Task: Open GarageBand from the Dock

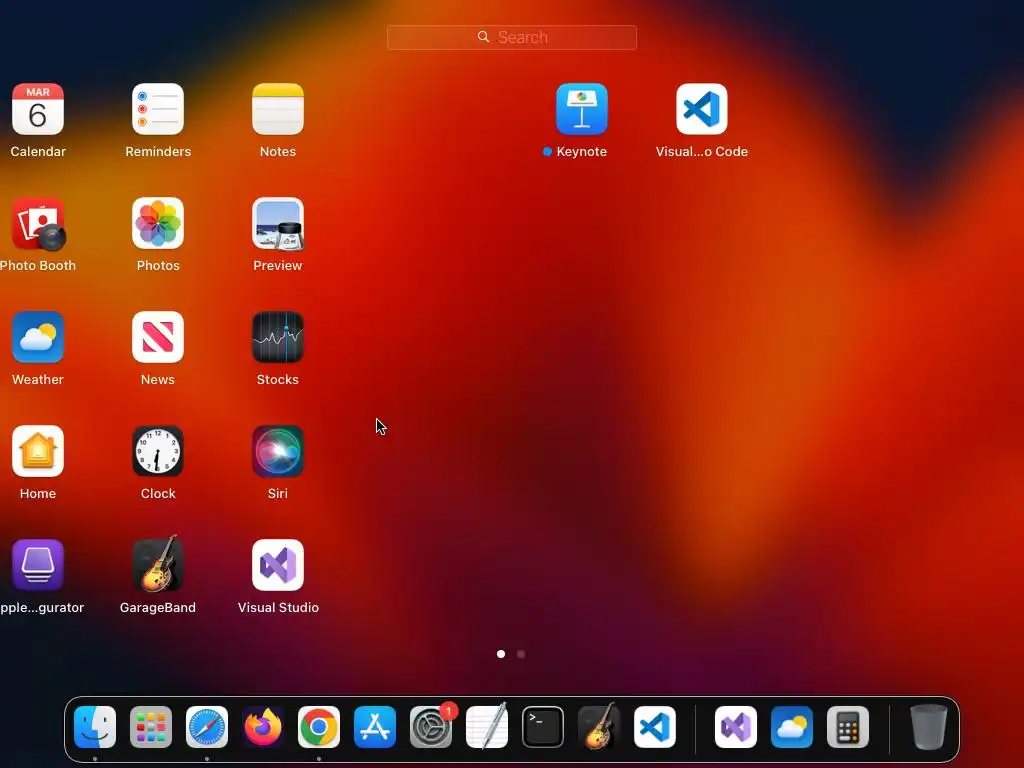Action: pos(599,726)
